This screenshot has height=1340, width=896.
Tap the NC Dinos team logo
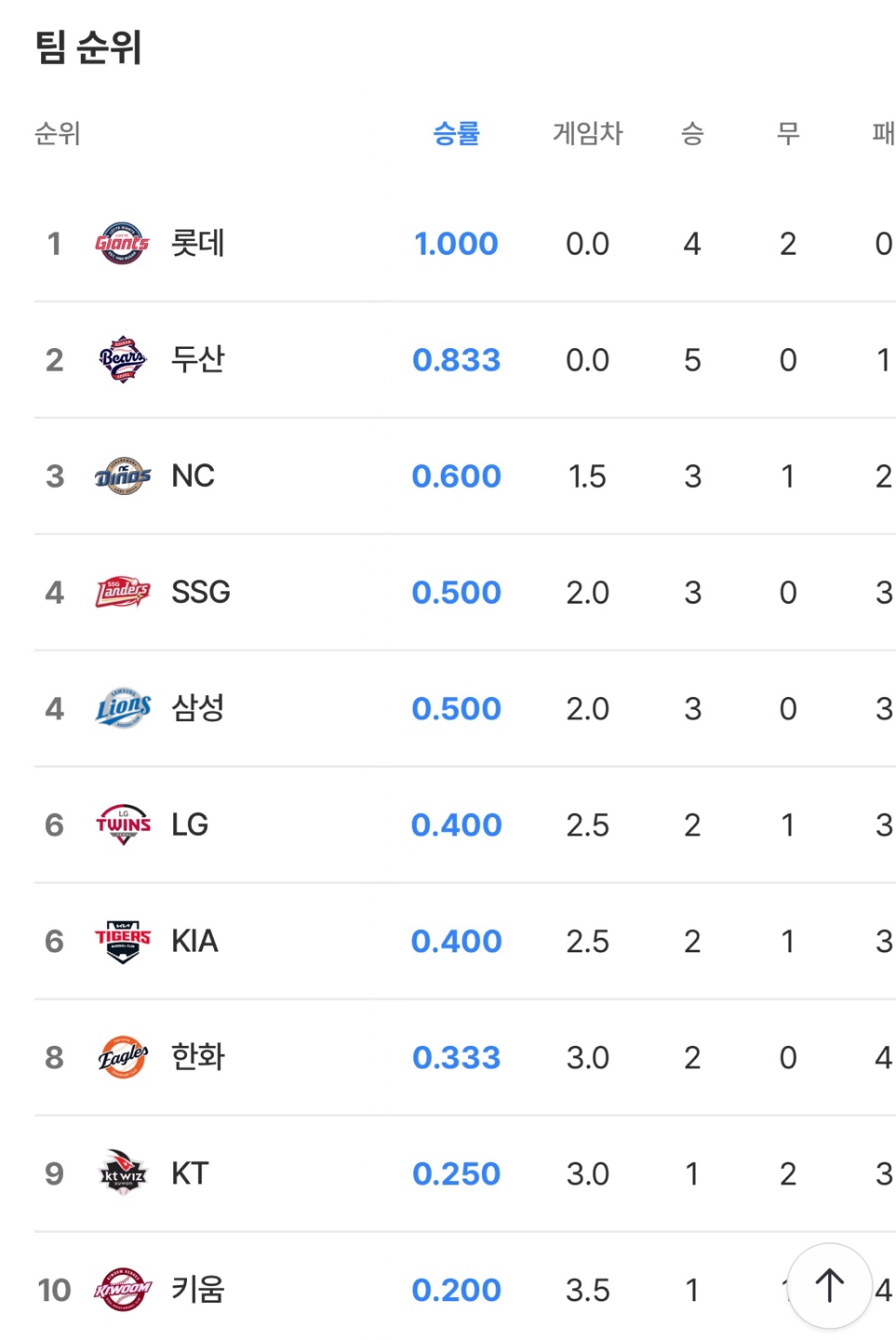122,476
